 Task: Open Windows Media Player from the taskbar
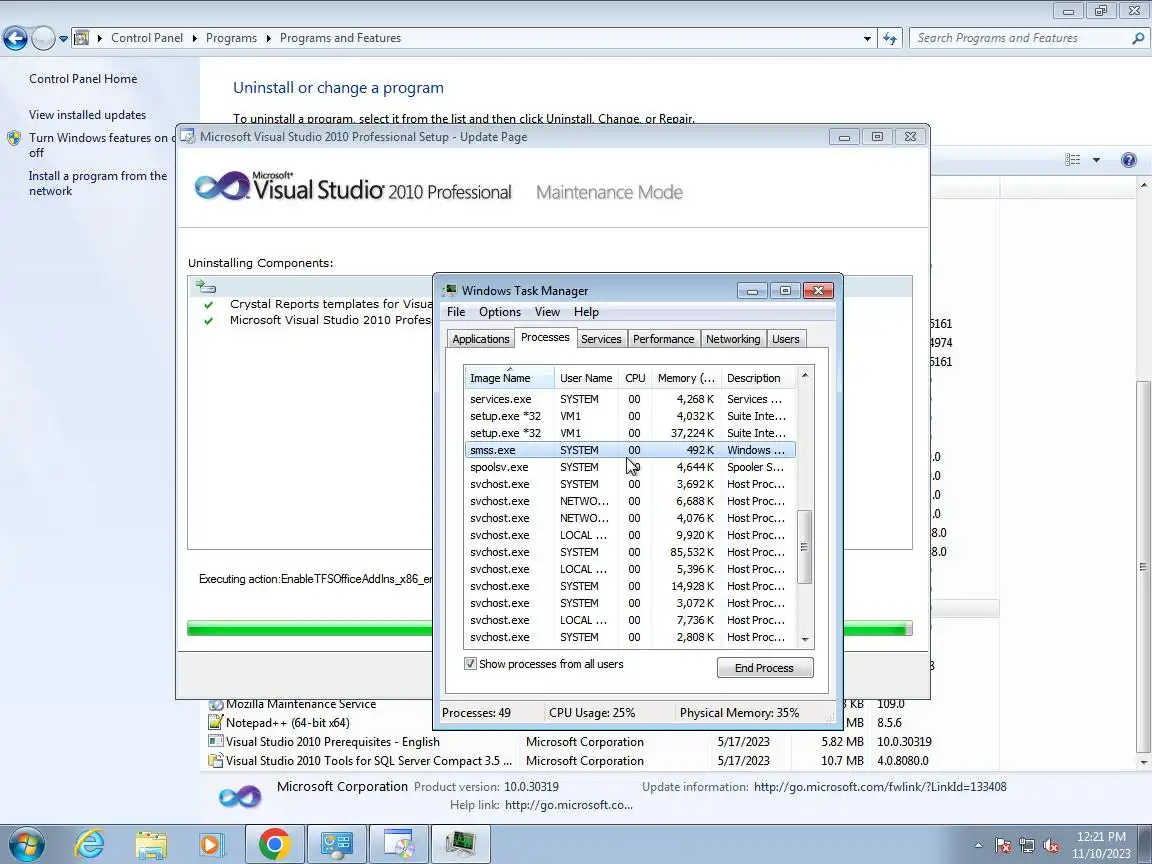click(x=212, y=845)
